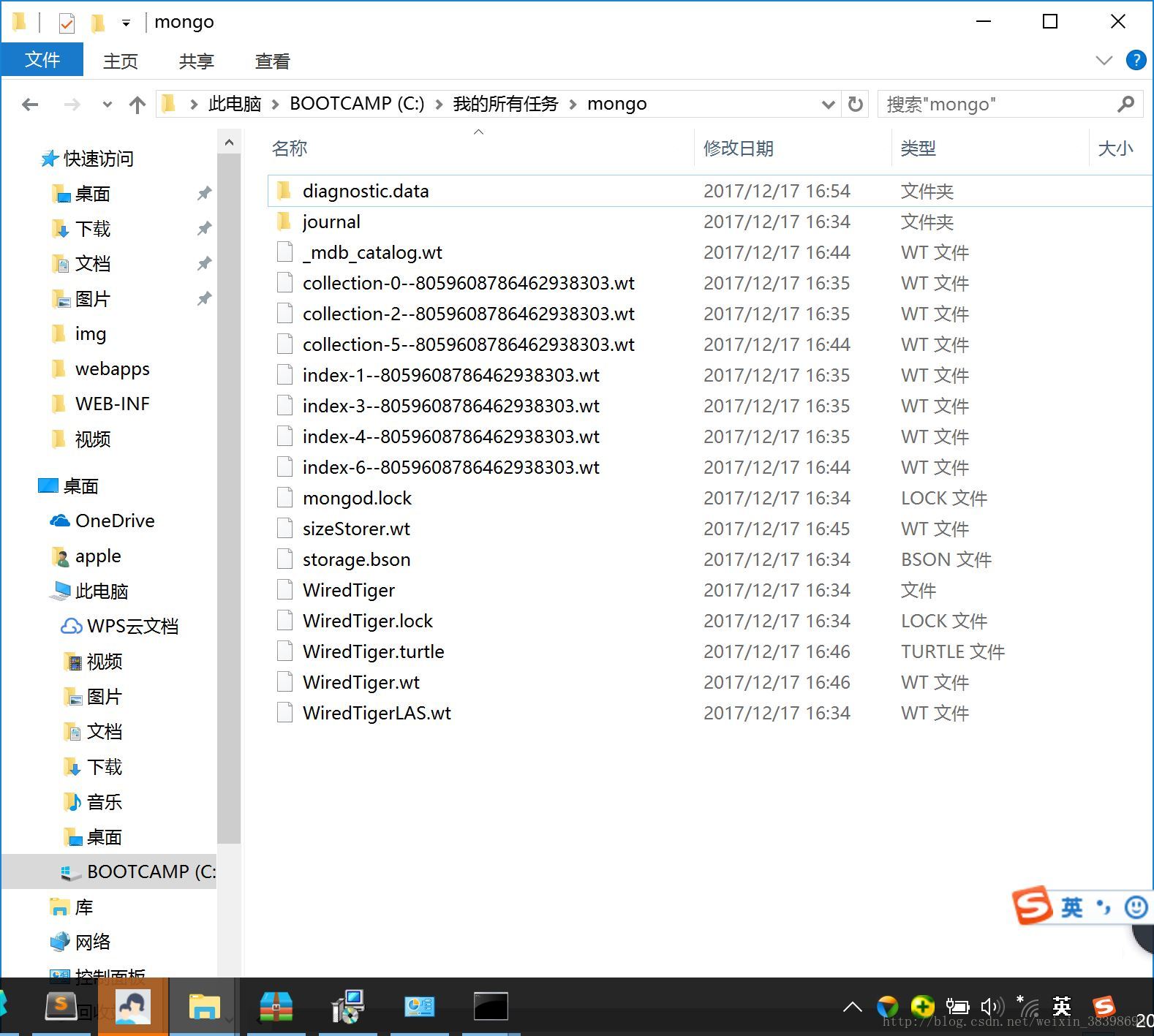
Task: Open pinned 下载 in quick access
Action: click(93, 229)
